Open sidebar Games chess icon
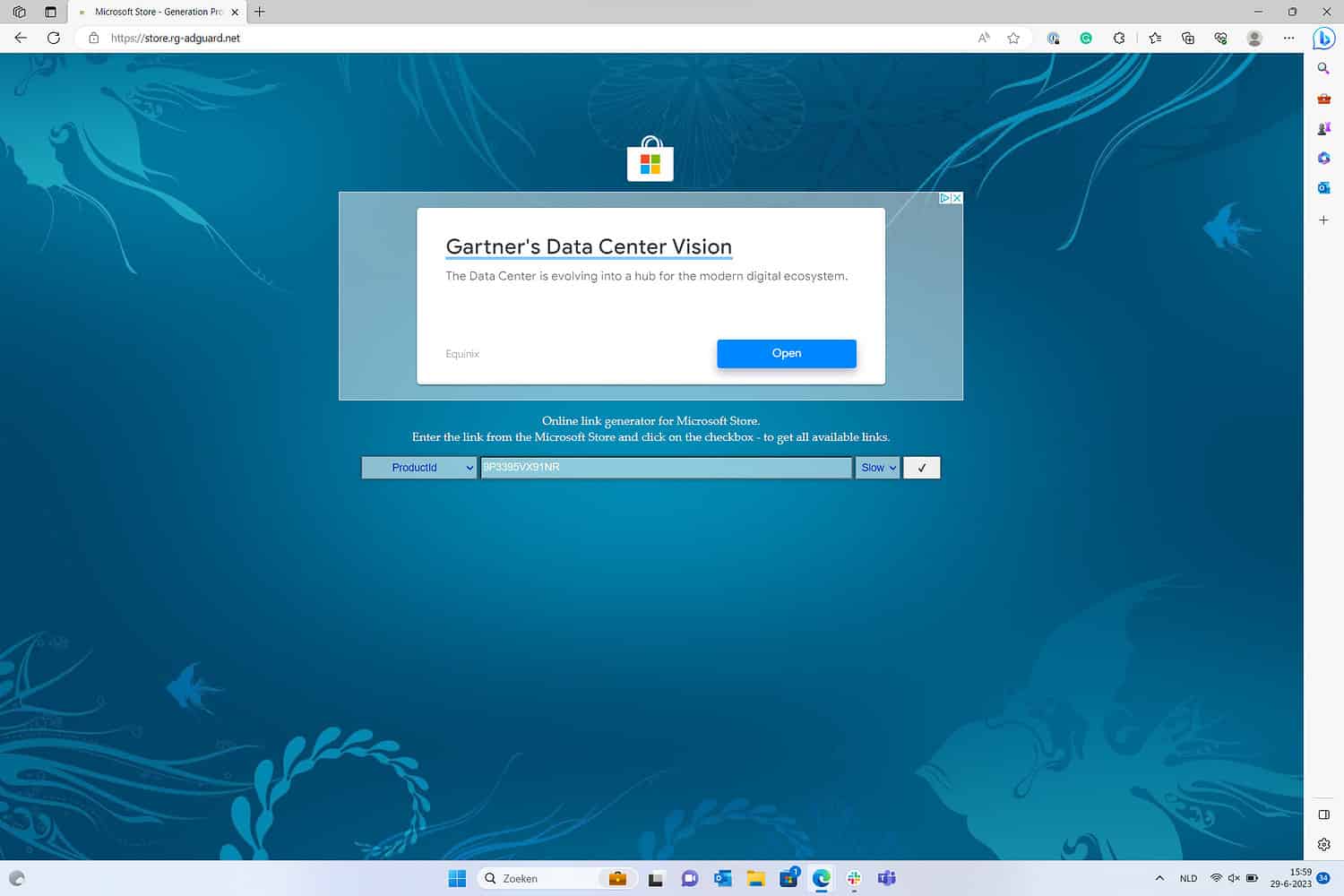The width and height of the screenshot is (1344, 896). [1323, 128]
